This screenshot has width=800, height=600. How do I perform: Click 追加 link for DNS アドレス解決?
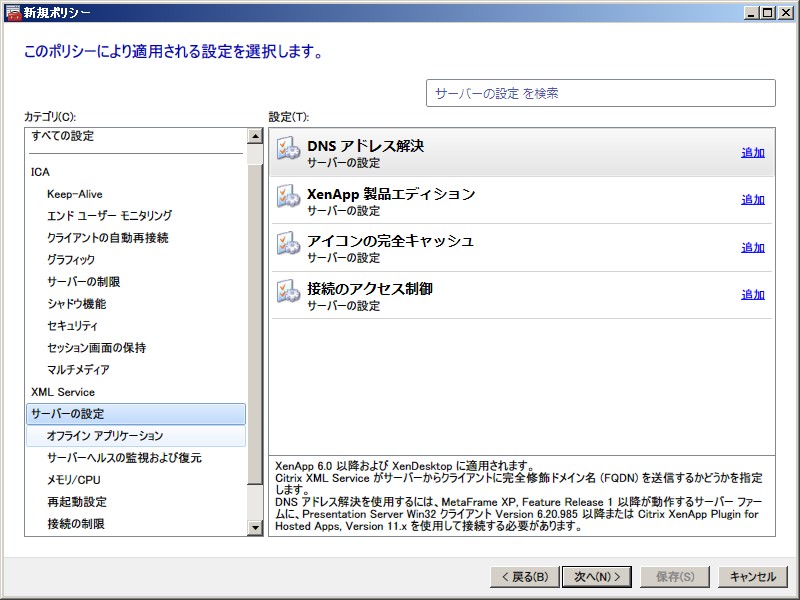[752, 153]
